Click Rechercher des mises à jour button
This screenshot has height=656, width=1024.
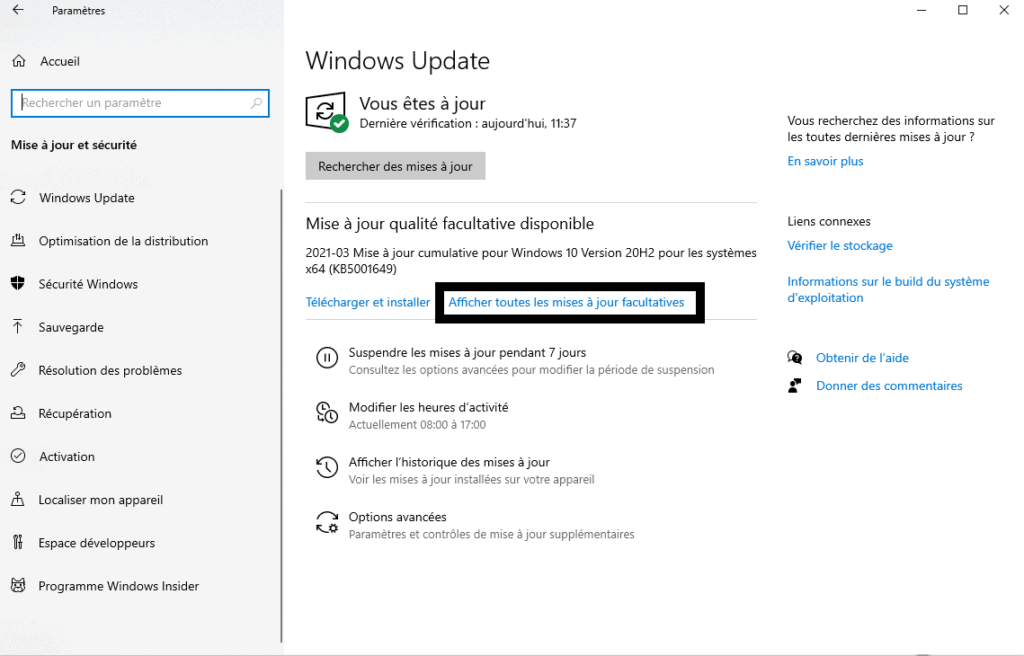coord(395,166)
